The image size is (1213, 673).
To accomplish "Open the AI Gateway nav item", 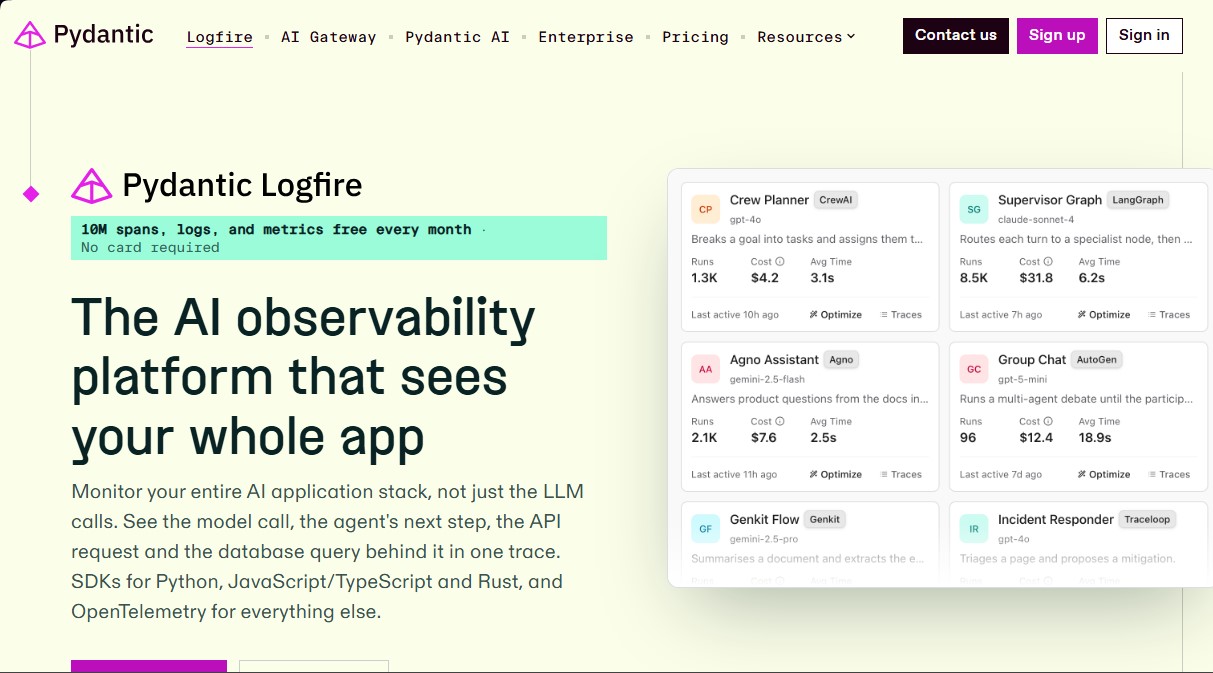I will (x=329, y=37).
